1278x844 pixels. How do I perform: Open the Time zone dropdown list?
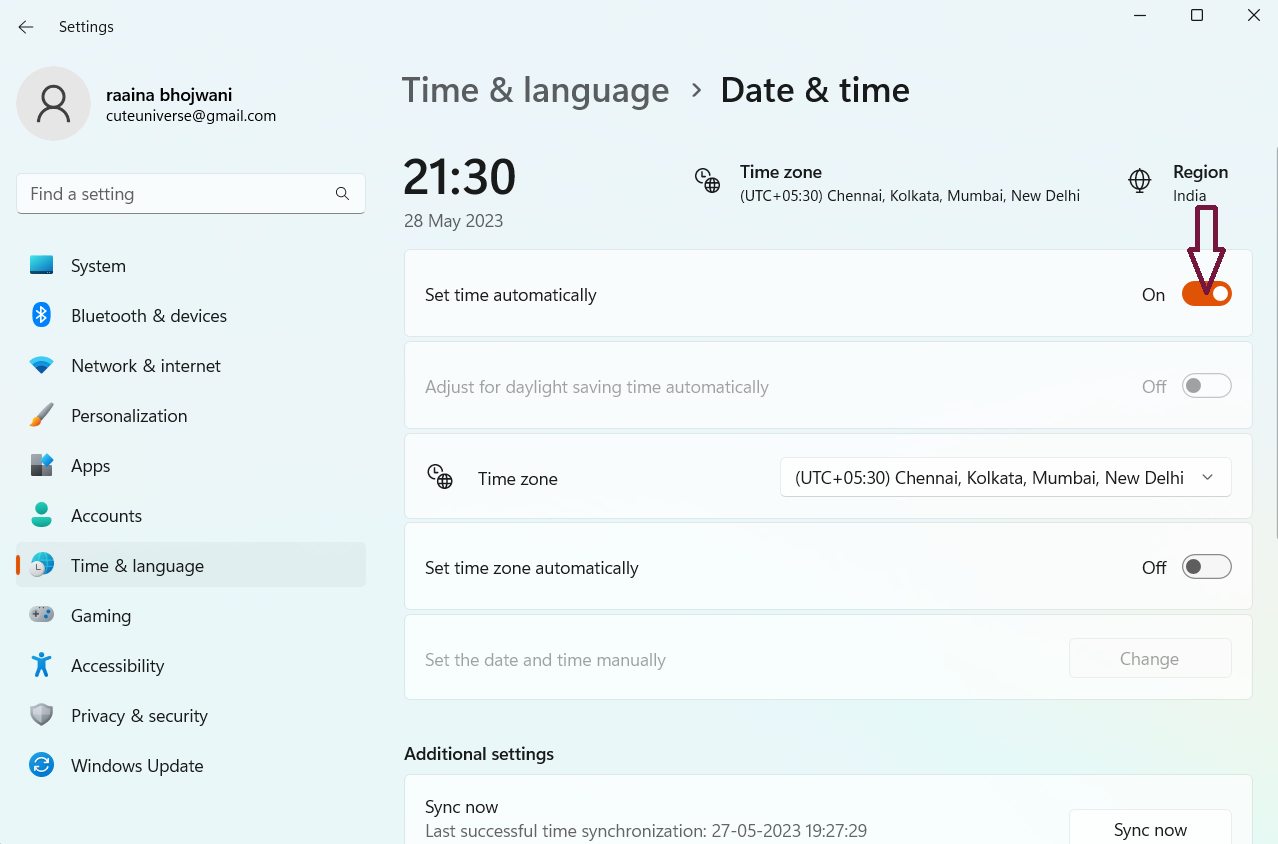click(x=1005, y=478)
